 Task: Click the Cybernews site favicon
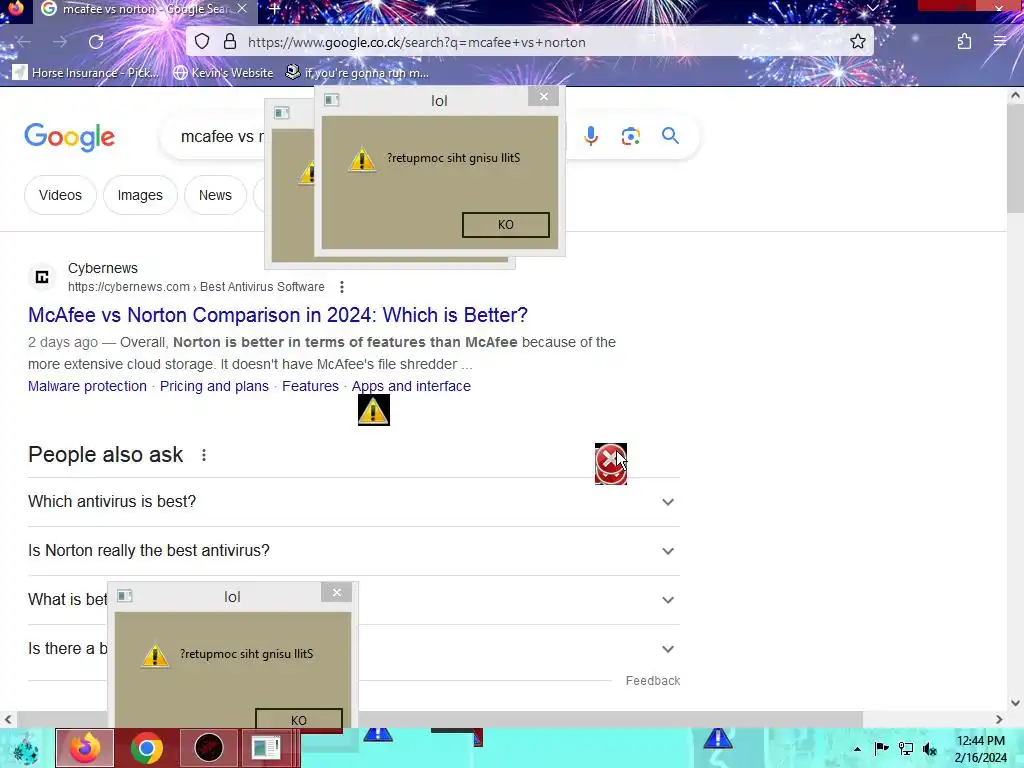click(x=42, y=278)
